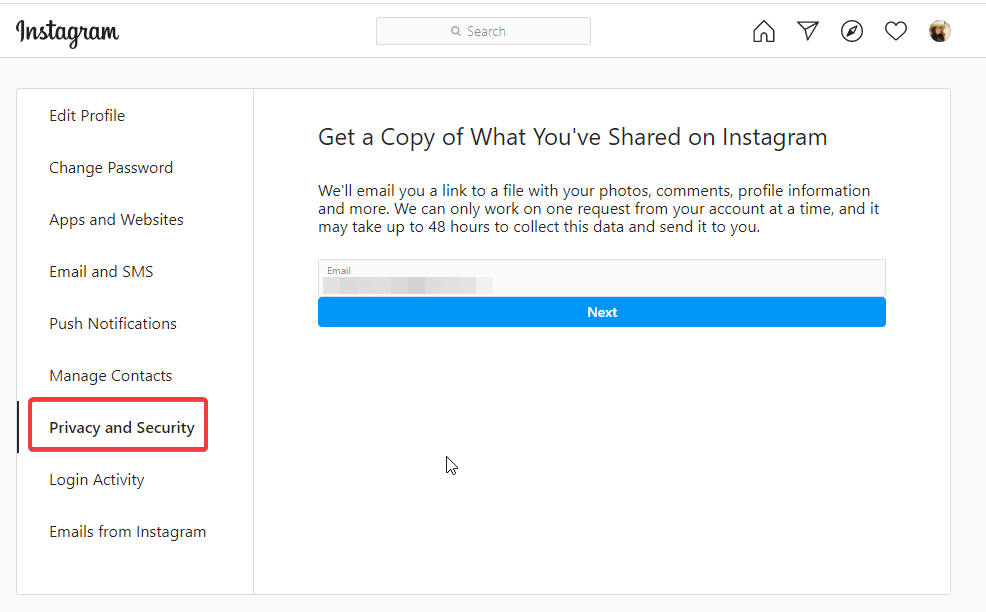Select Apps and Websites
986x612 pixels.
(116, 220)
